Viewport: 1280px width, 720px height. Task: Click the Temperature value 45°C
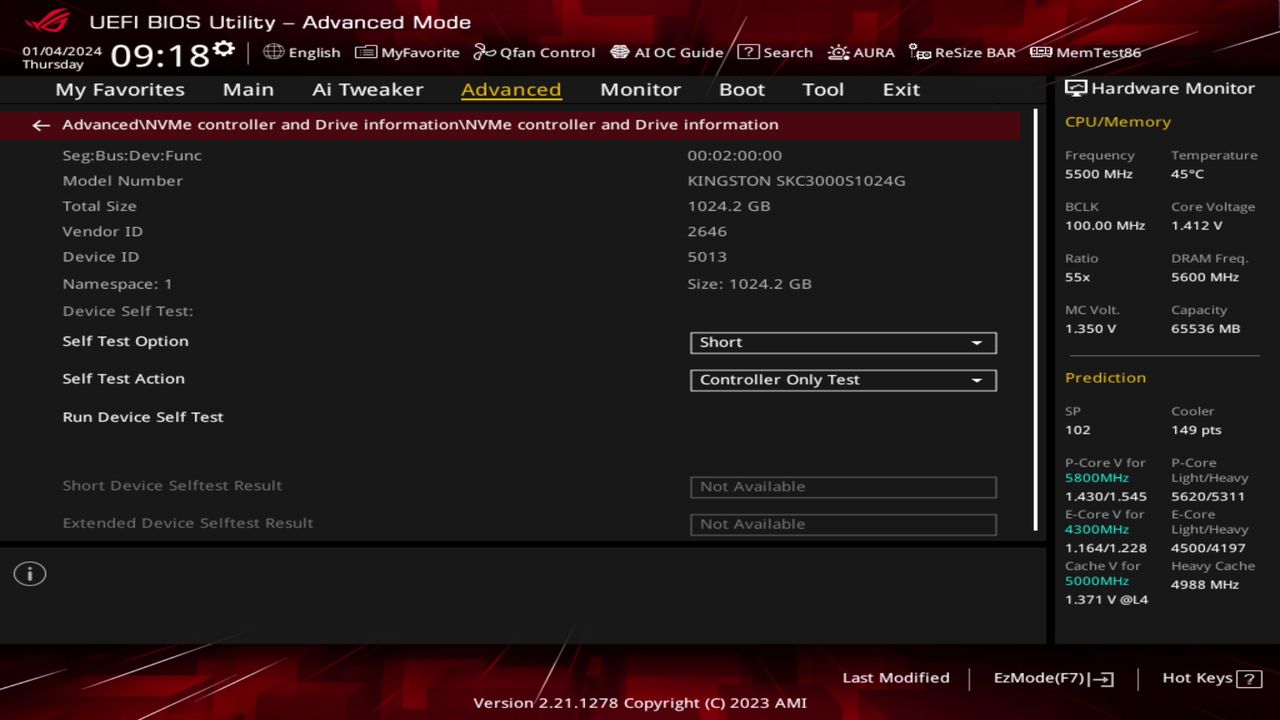click(x=1187, y=174)
